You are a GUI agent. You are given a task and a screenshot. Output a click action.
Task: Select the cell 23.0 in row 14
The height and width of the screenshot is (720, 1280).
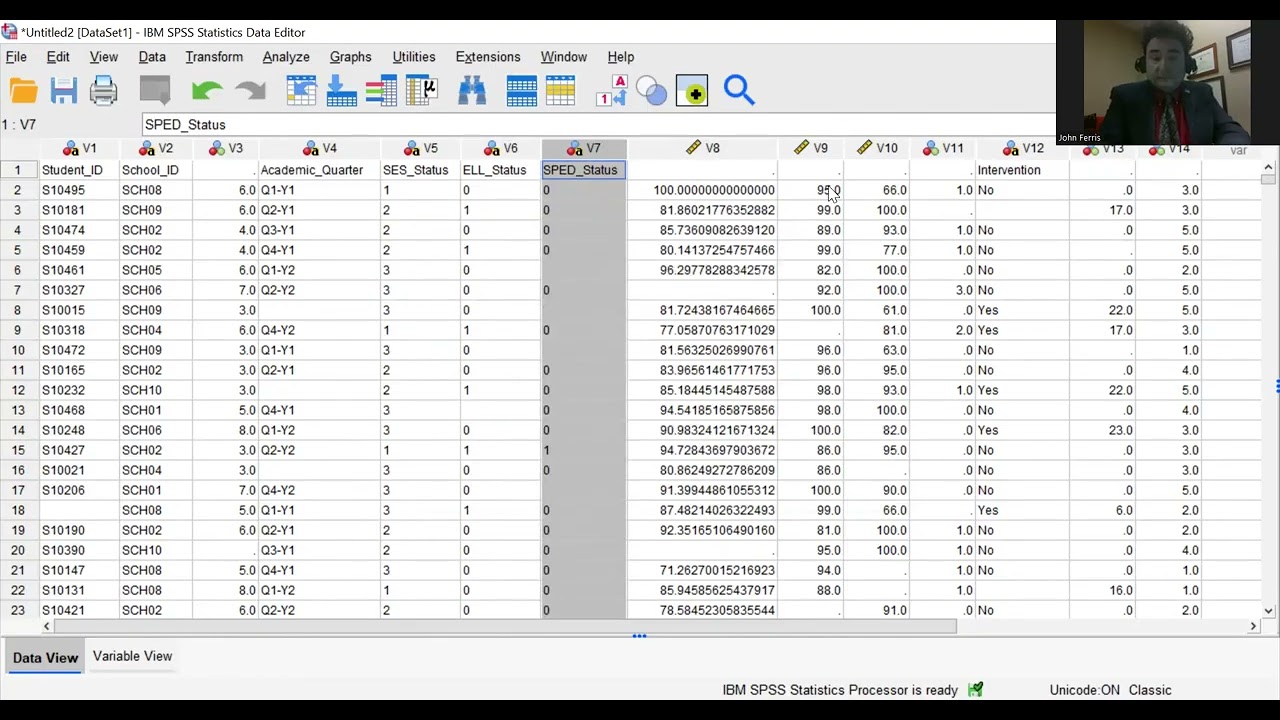point(1102,430)
